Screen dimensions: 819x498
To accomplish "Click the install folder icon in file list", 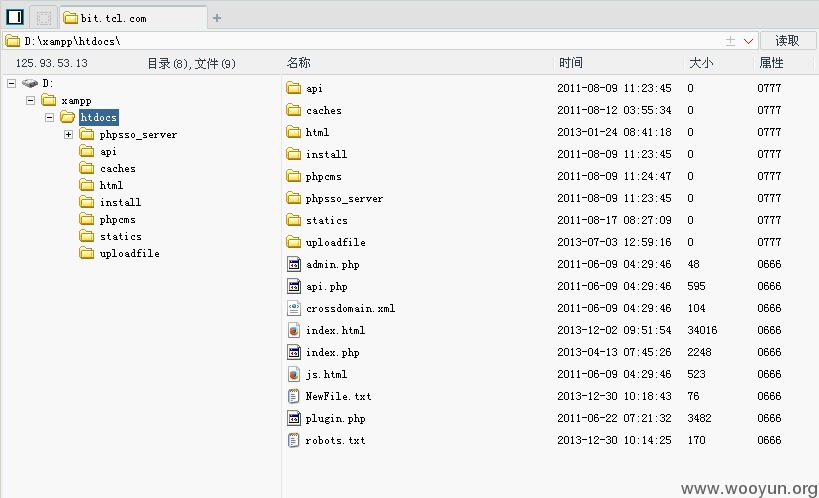I will (294, 154).
